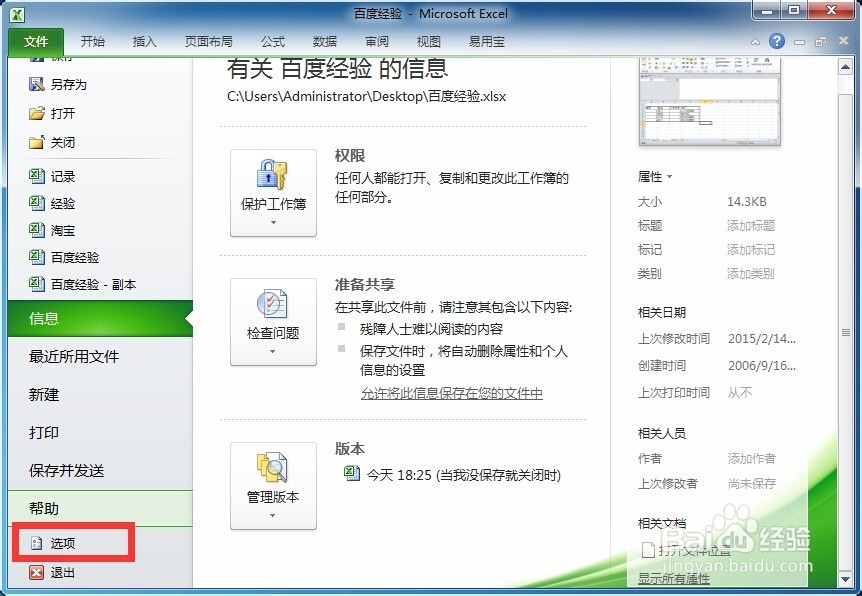Click the 尚未保存 last modified by value
The image size is (862, 596).
pos(752,483)
